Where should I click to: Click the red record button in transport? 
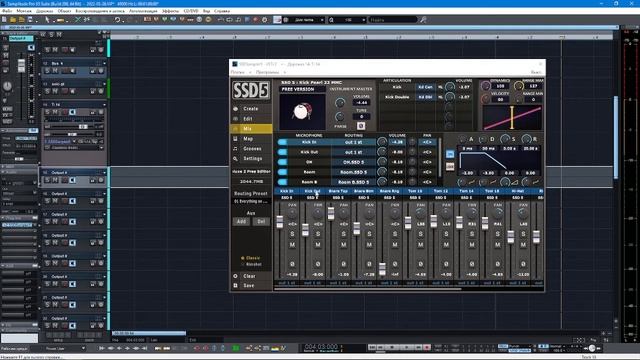[427, 348]
